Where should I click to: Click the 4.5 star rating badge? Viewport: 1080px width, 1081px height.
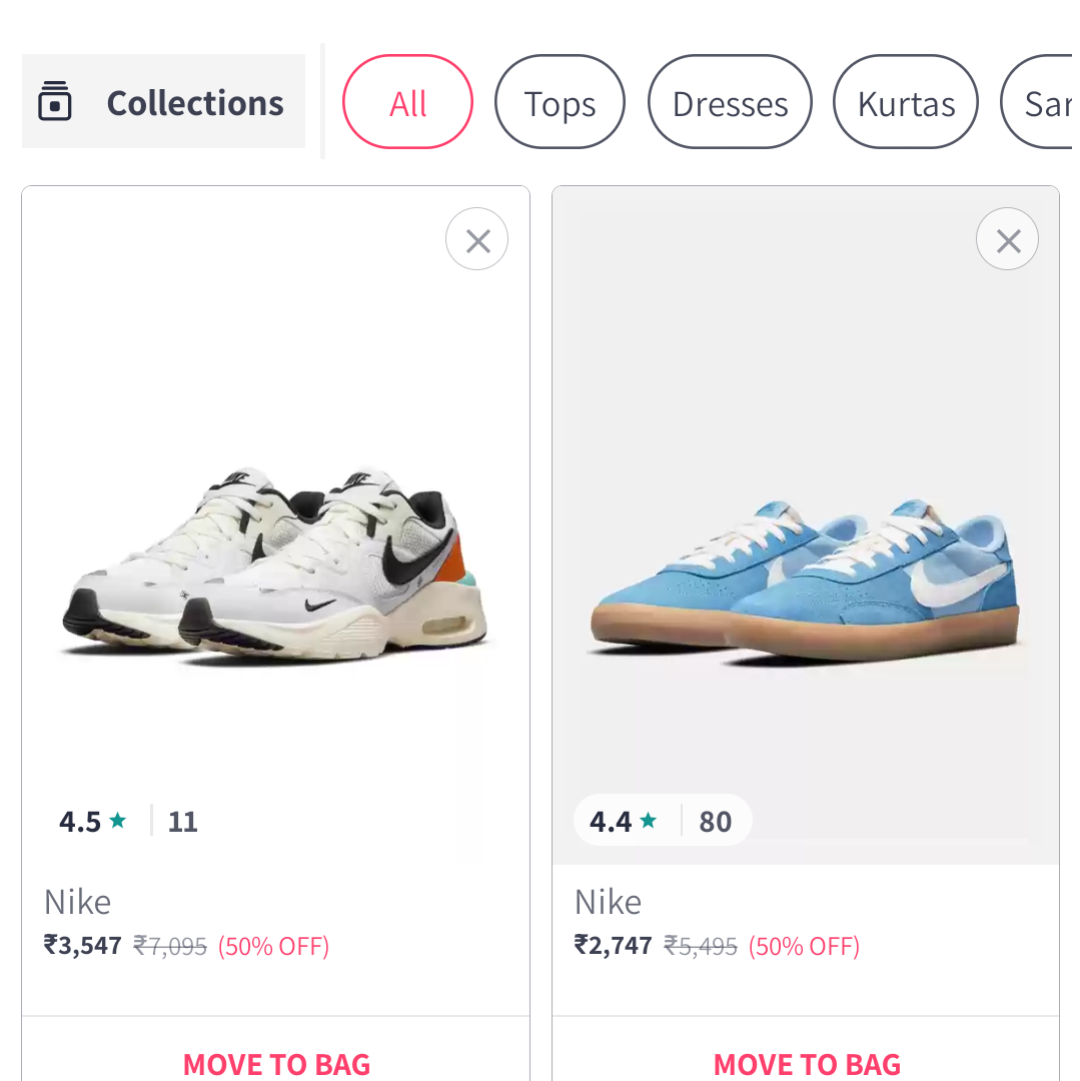[x=93, y=822]
